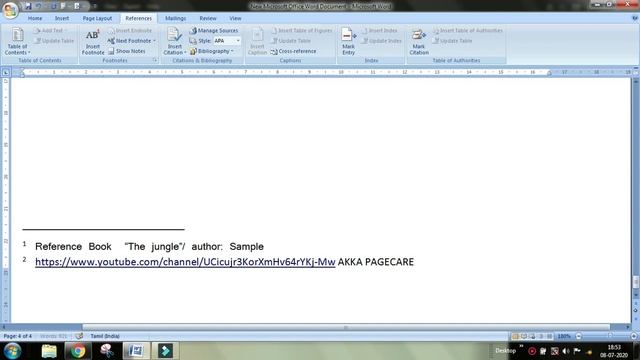This screenshot has height=360, width=640.
Task: Click the proofing errors icon in the status bar
Action: click(79, 336)
